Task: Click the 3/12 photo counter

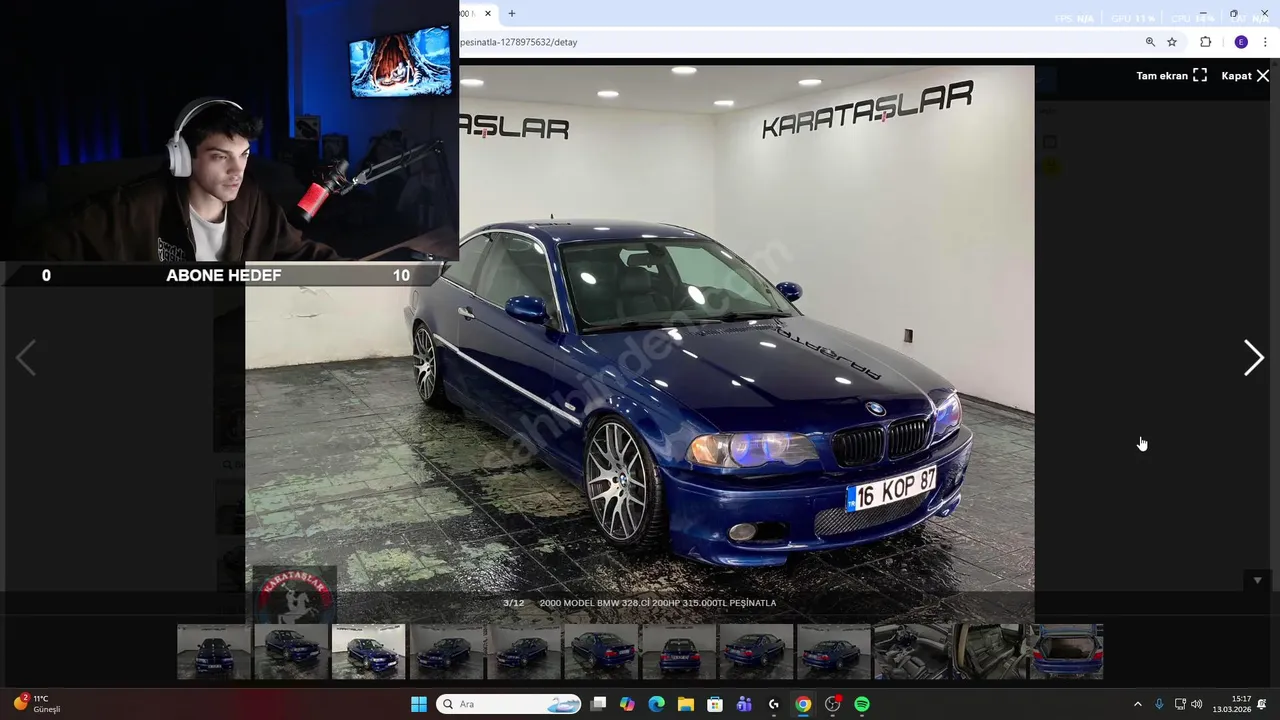Action: click(x=513, y=603)
